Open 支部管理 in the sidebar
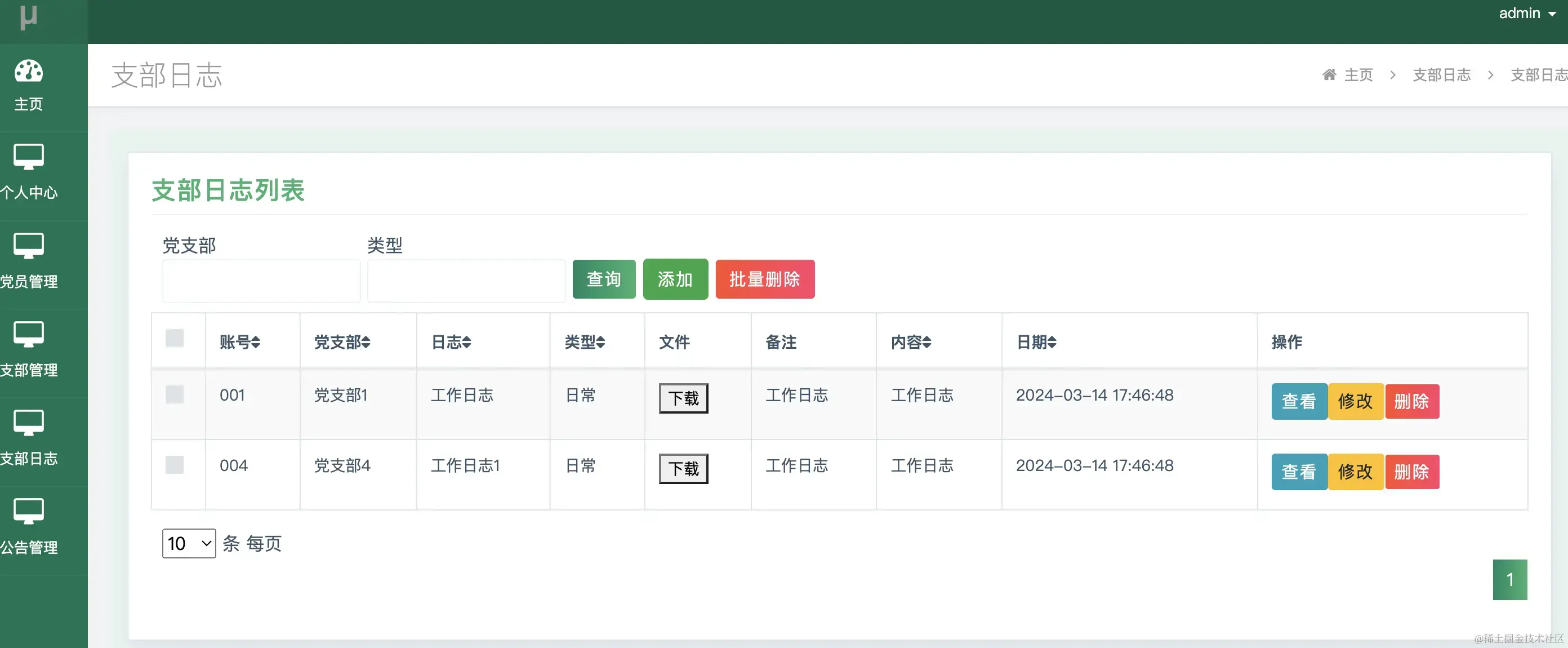This screenshot has width=1568, height=648. [30, 350]
